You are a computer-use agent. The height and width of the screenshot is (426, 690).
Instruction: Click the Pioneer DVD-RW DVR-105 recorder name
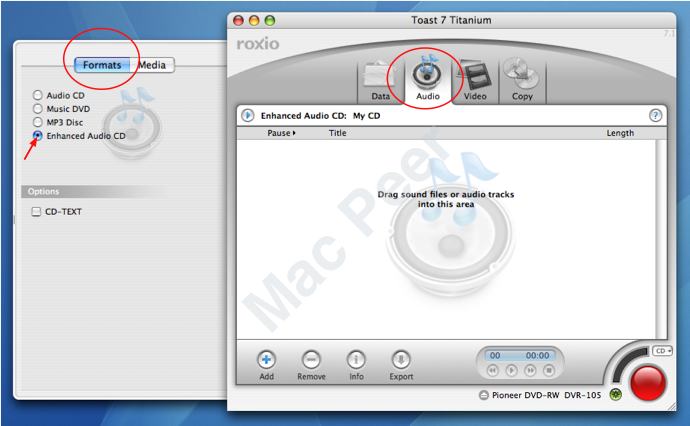pos(546,395)
